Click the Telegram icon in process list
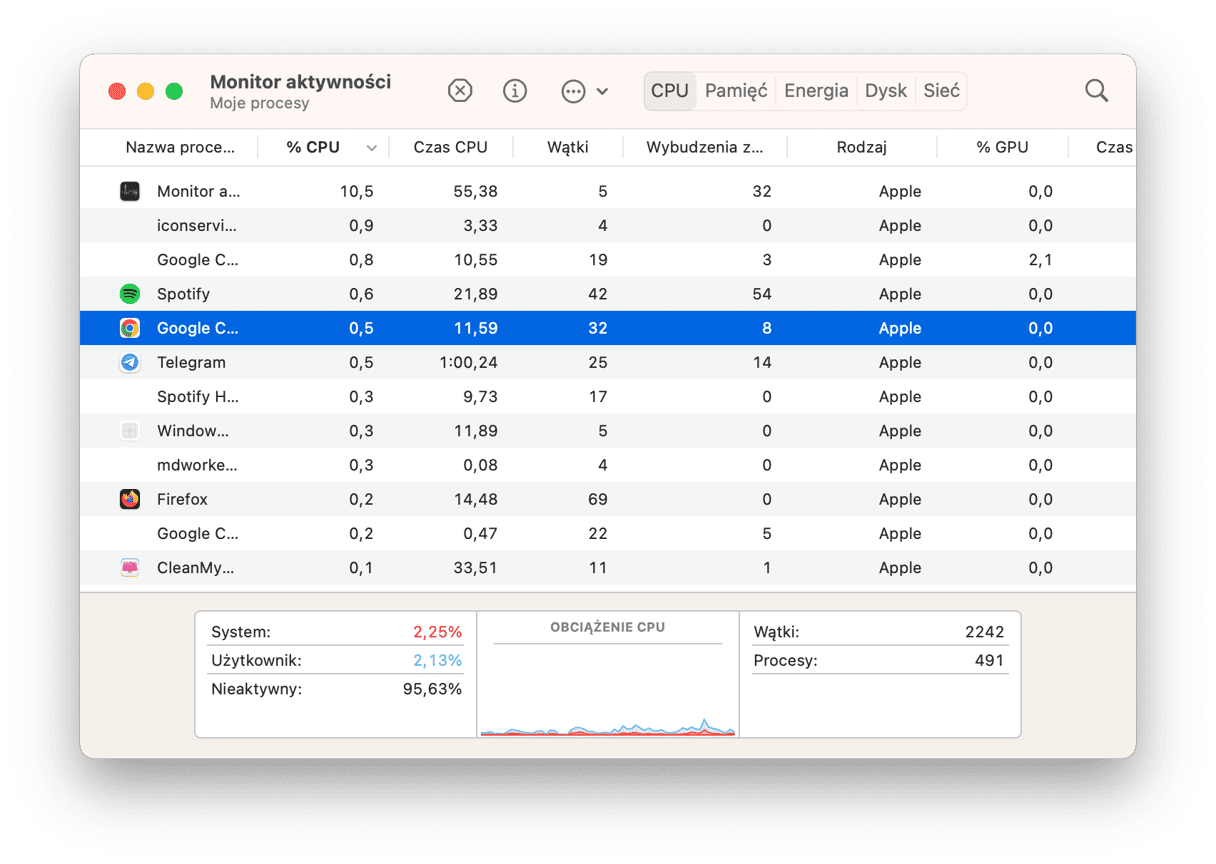 [130, 362]
